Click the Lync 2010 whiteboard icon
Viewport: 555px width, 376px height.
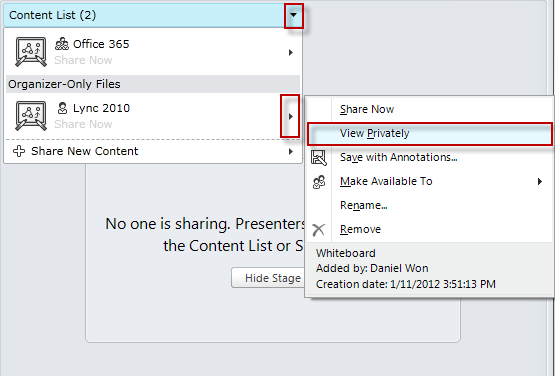click(x=31, y=115)
